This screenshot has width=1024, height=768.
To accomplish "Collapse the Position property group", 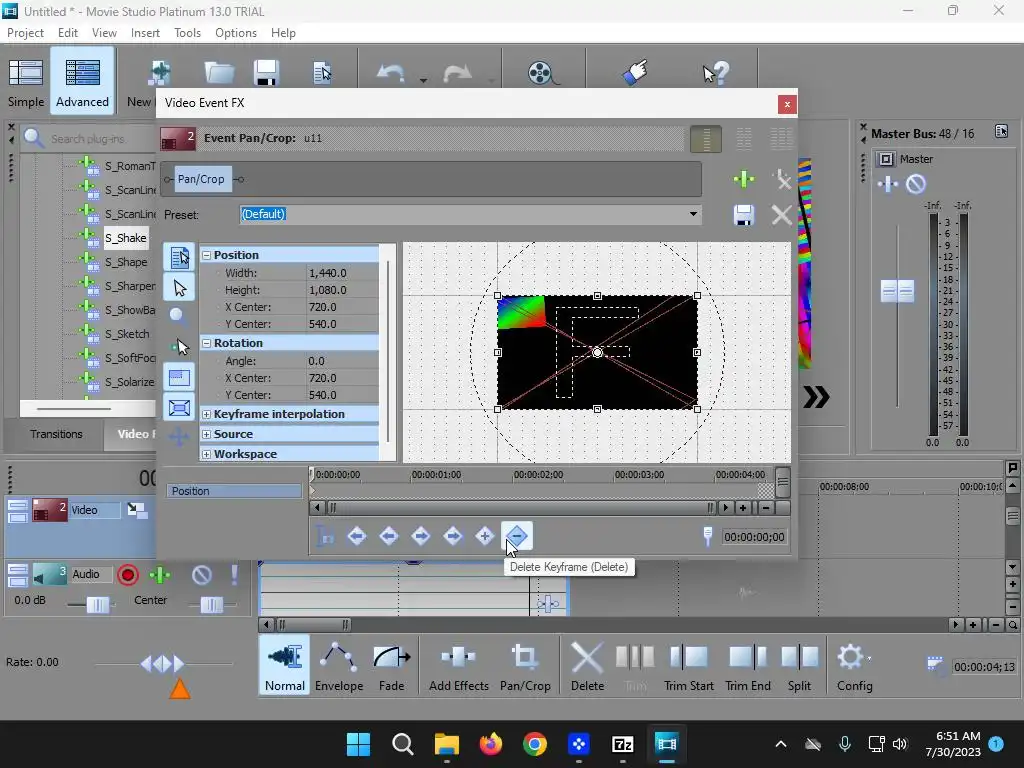I will pos(206,255).
